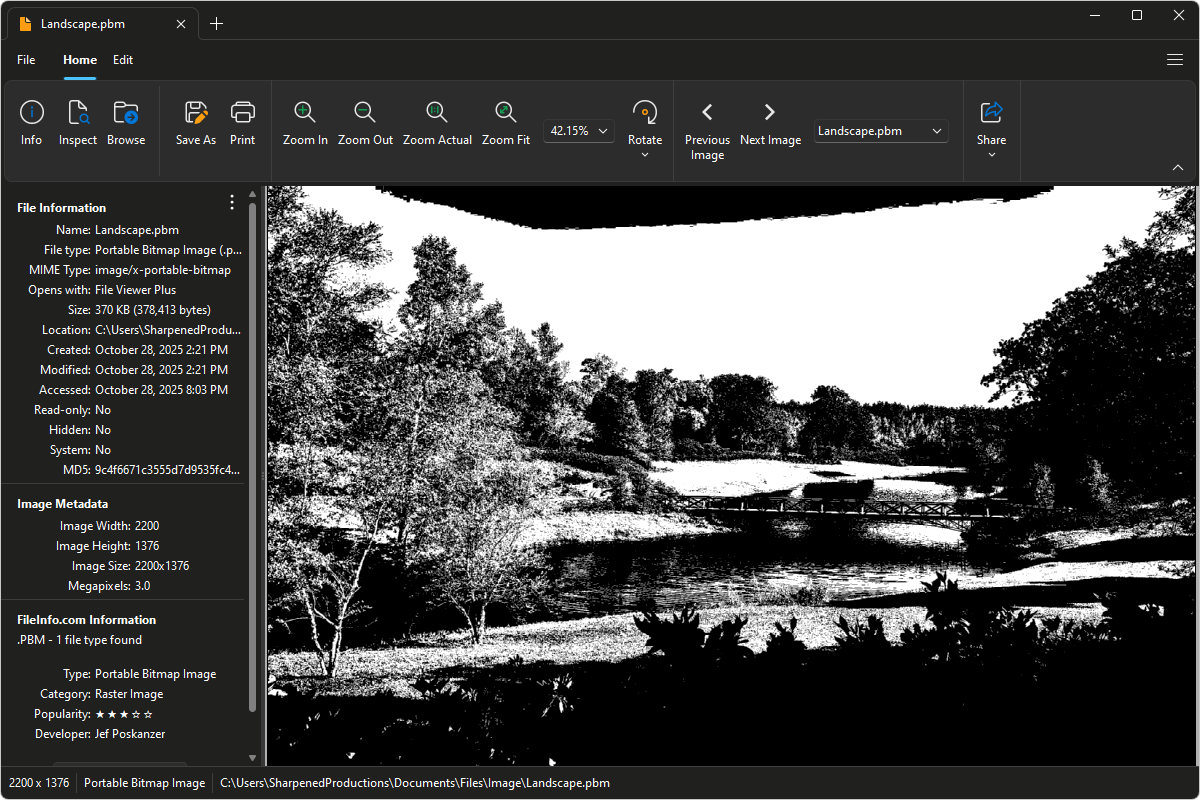Open the zoom percentage dropdown
The width and height of the screenshot is (1200, 800).
(x=603, y=130)
